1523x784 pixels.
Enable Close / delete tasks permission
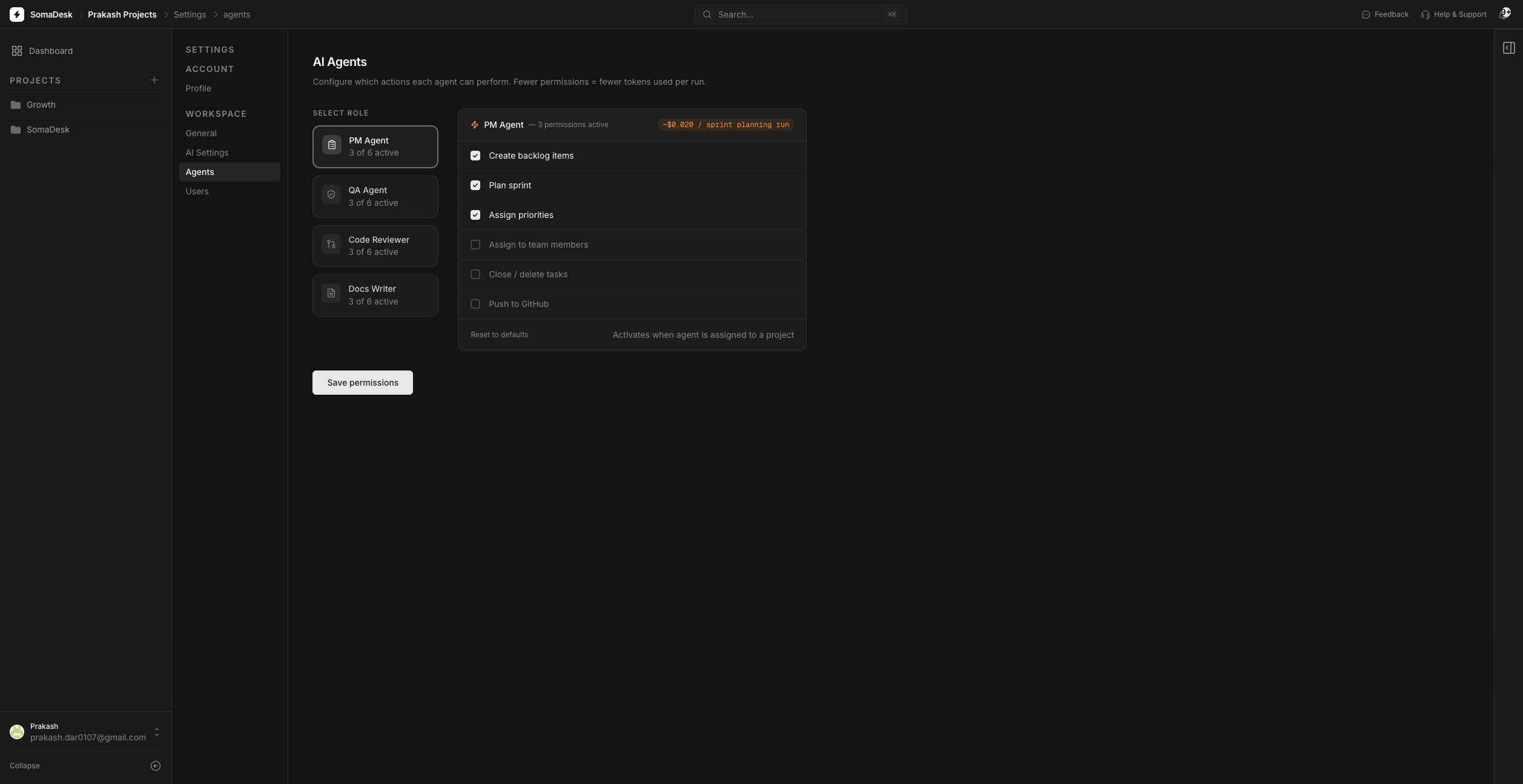(475, 274)
